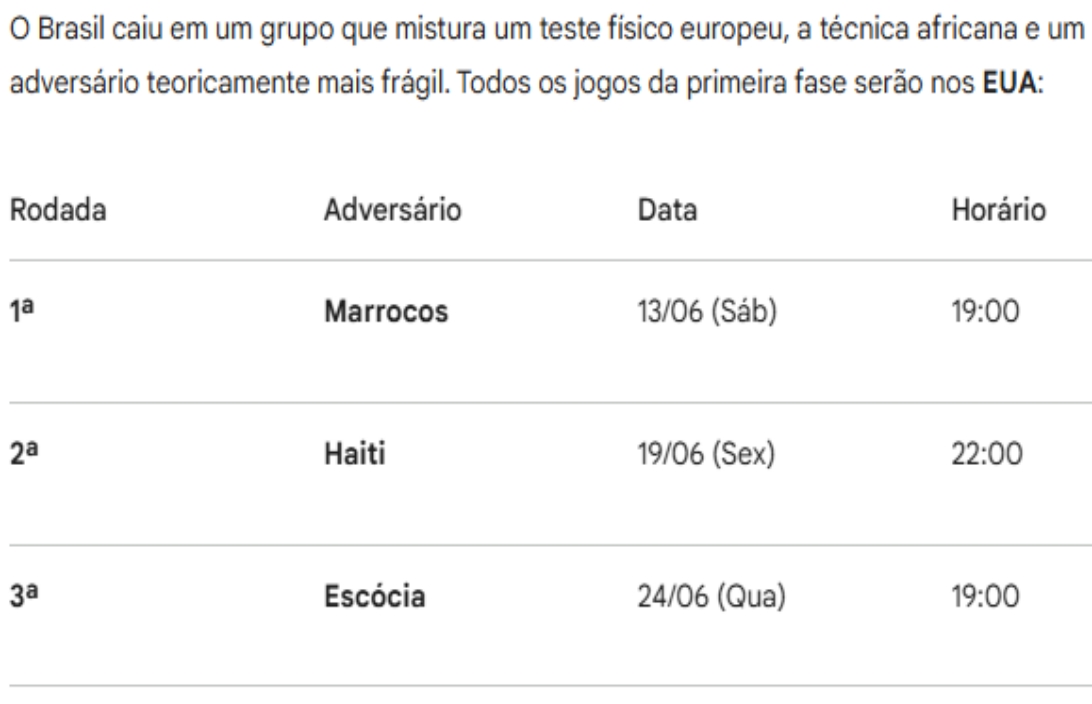Click the Adversário column header

click(392, 210)
